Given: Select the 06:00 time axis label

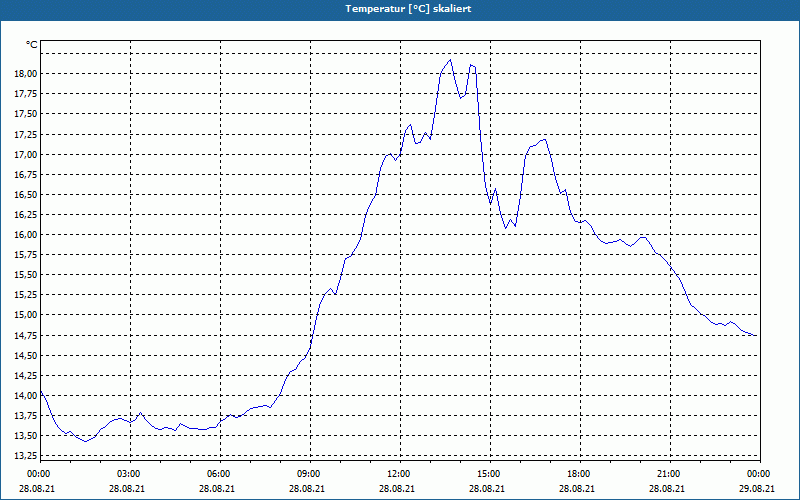Looking at the screenshot, I should [x=220, y=474].
